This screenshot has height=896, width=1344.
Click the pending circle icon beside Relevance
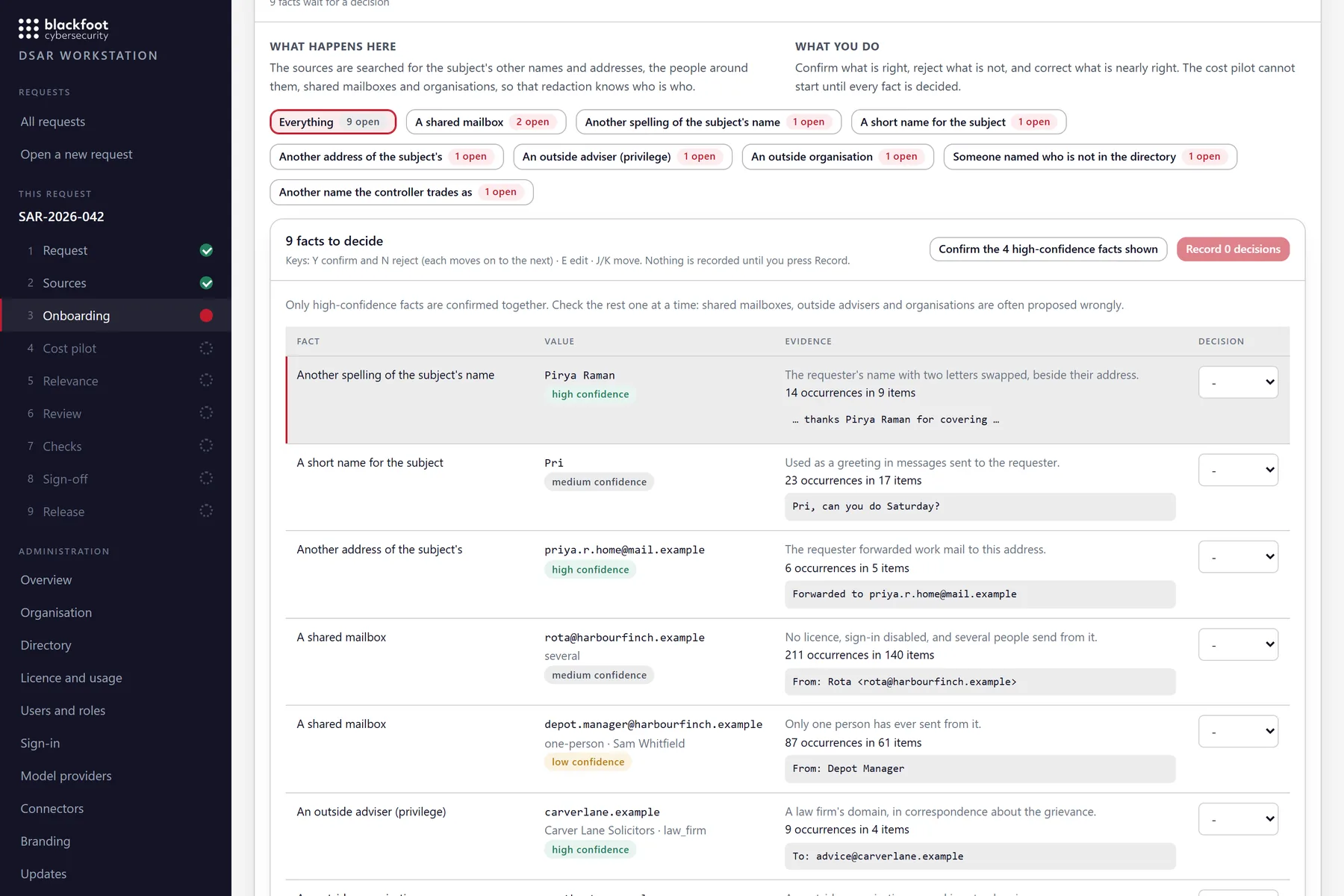tap(207, 381)
